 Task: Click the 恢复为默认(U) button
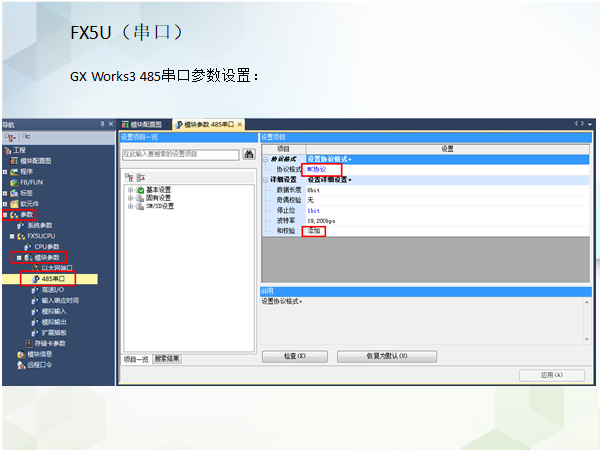click(386, 356)
